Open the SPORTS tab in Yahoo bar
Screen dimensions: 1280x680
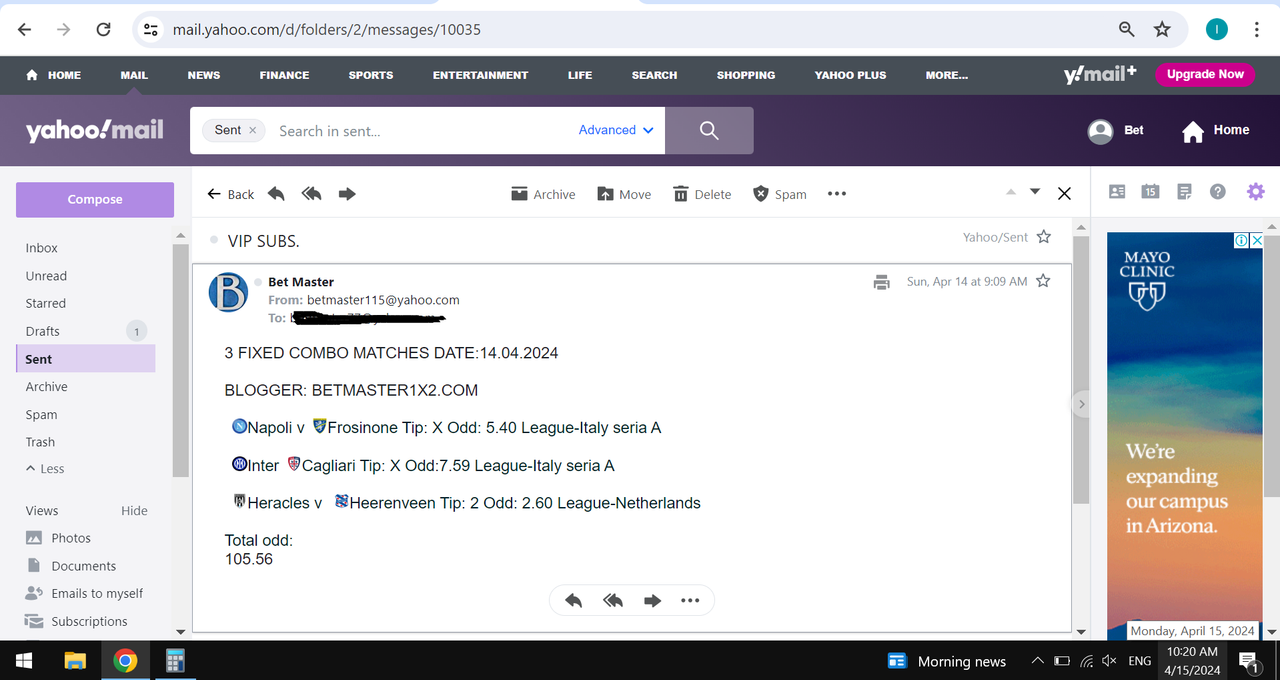tap(371, 75)
